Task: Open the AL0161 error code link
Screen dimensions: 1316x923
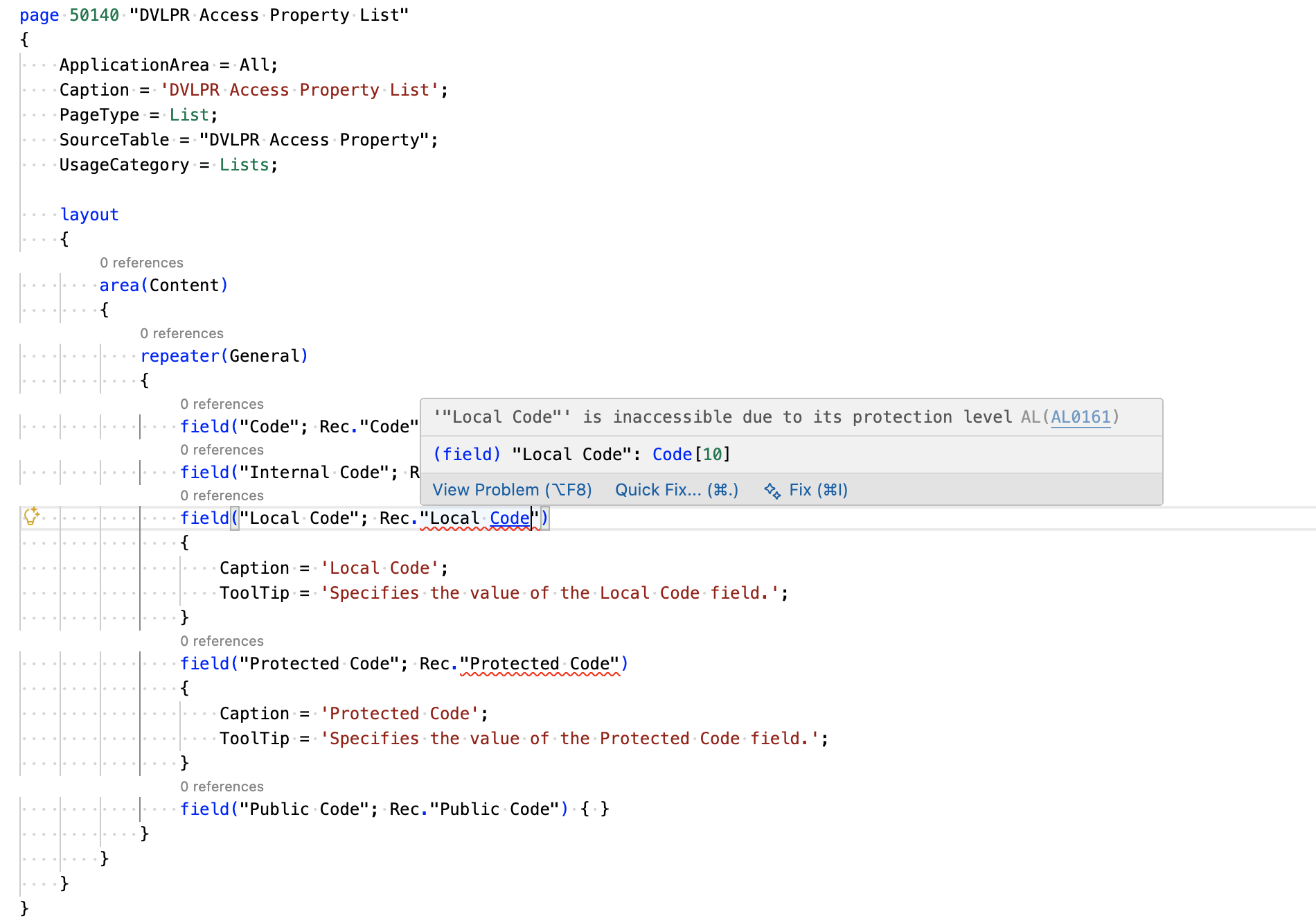Action: click(x=1080, y=417)
